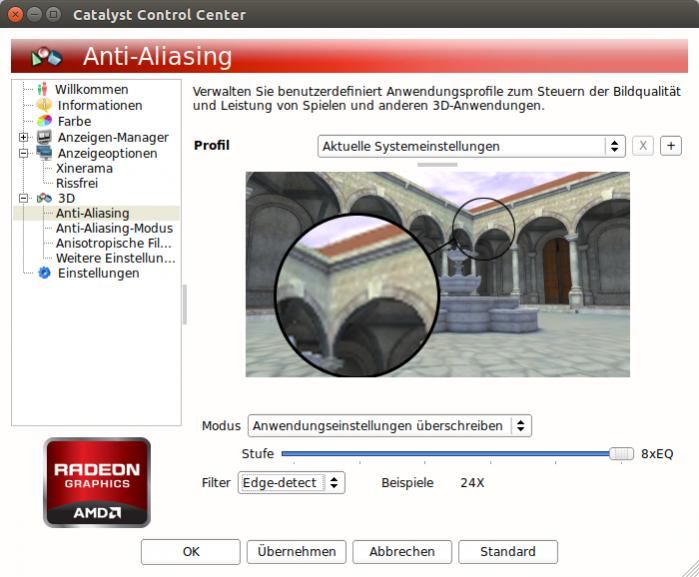Click the Abbrechen button
The image size is (699, 577).
click(402, 552)
